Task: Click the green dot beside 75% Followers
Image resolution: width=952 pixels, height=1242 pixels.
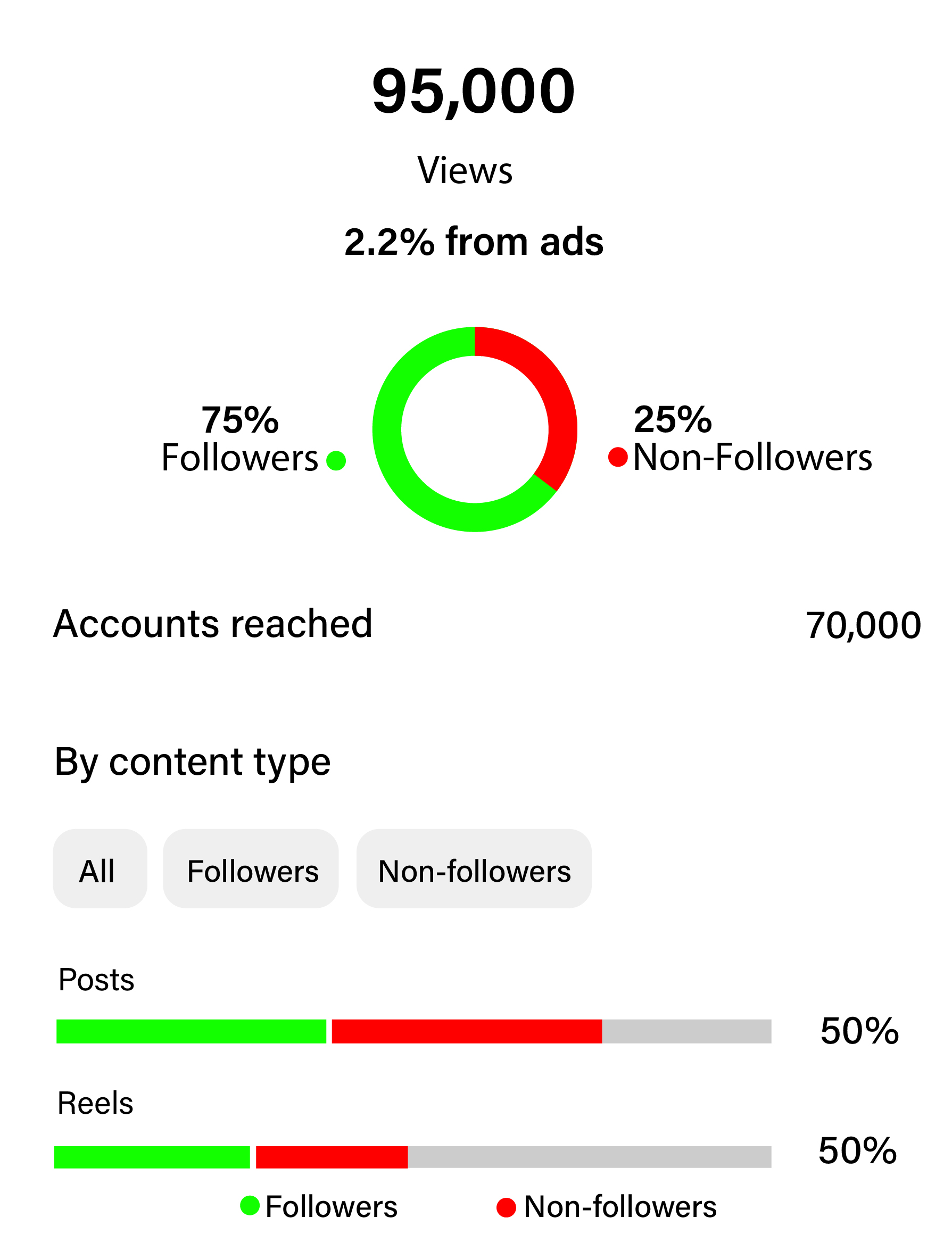Action: pos(336,461)
